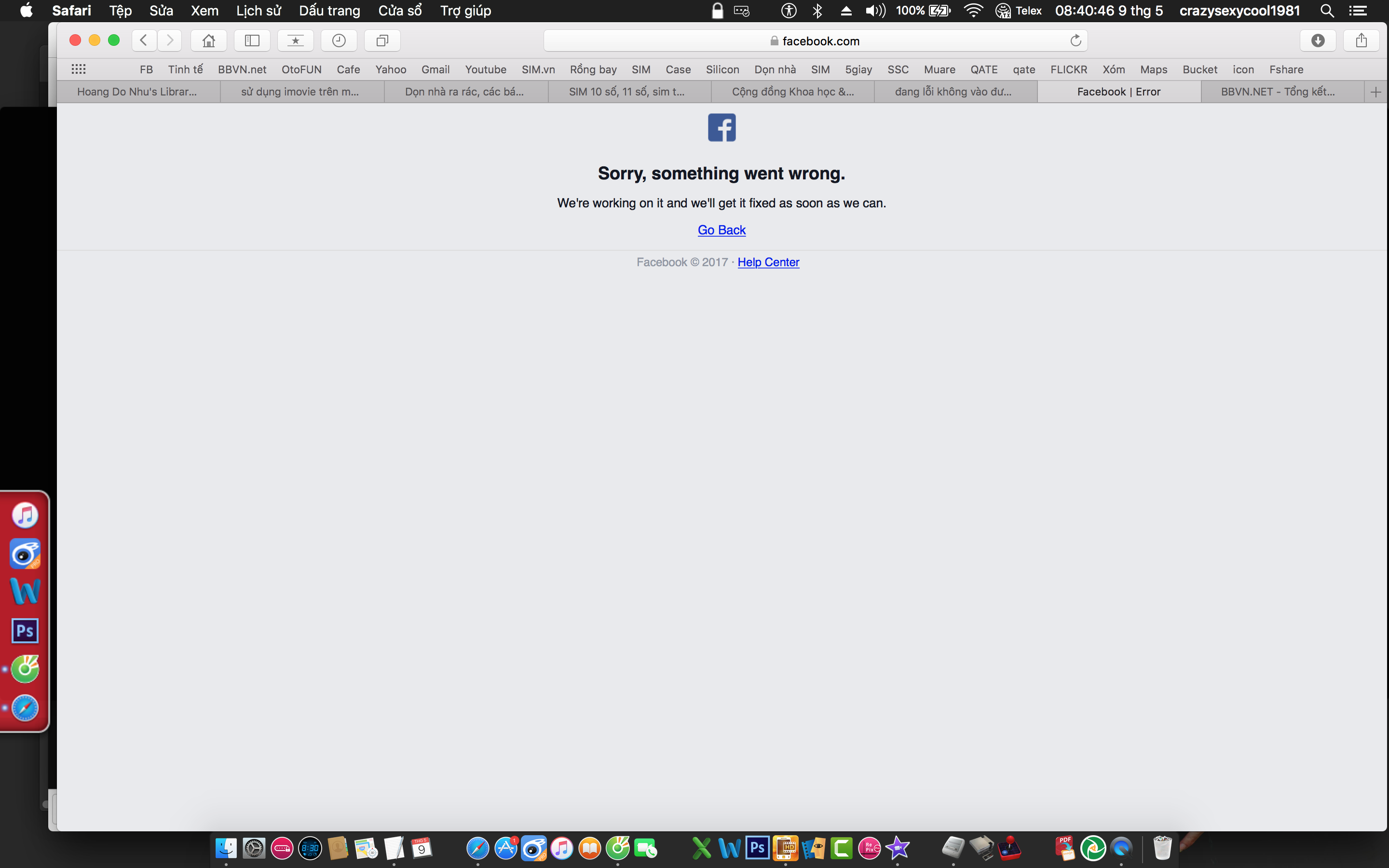Open Tinh tế bookmark
The width and height of the screenshot is (1389, 868).
point(185,69)
